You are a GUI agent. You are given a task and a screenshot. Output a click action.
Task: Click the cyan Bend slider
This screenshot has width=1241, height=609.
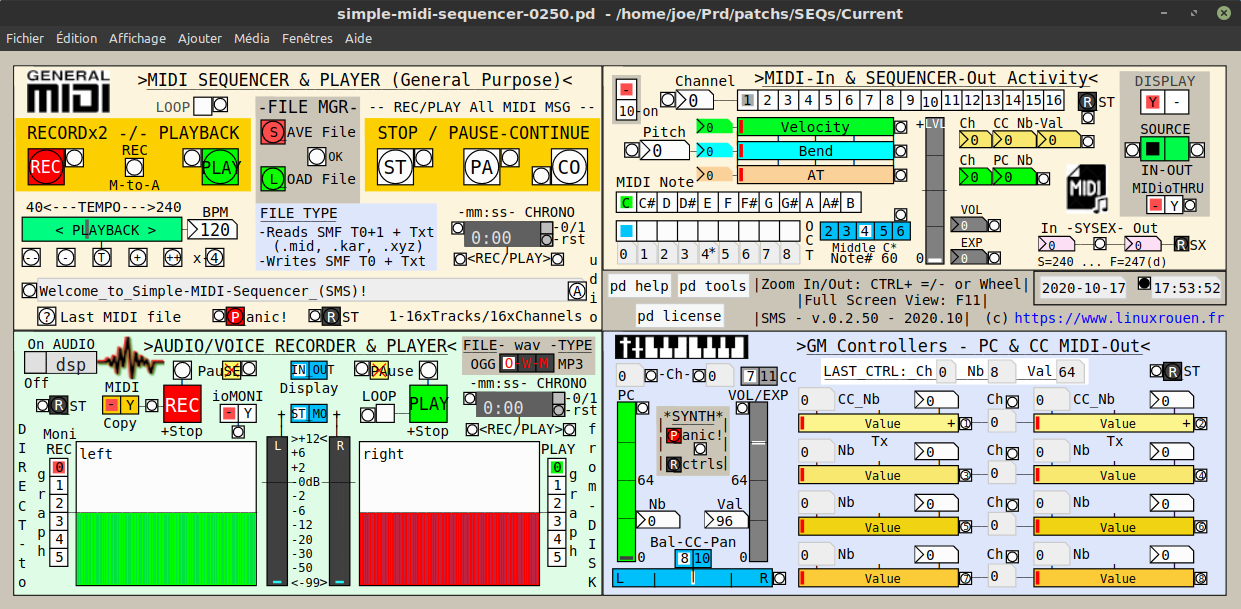pos(815,150)
